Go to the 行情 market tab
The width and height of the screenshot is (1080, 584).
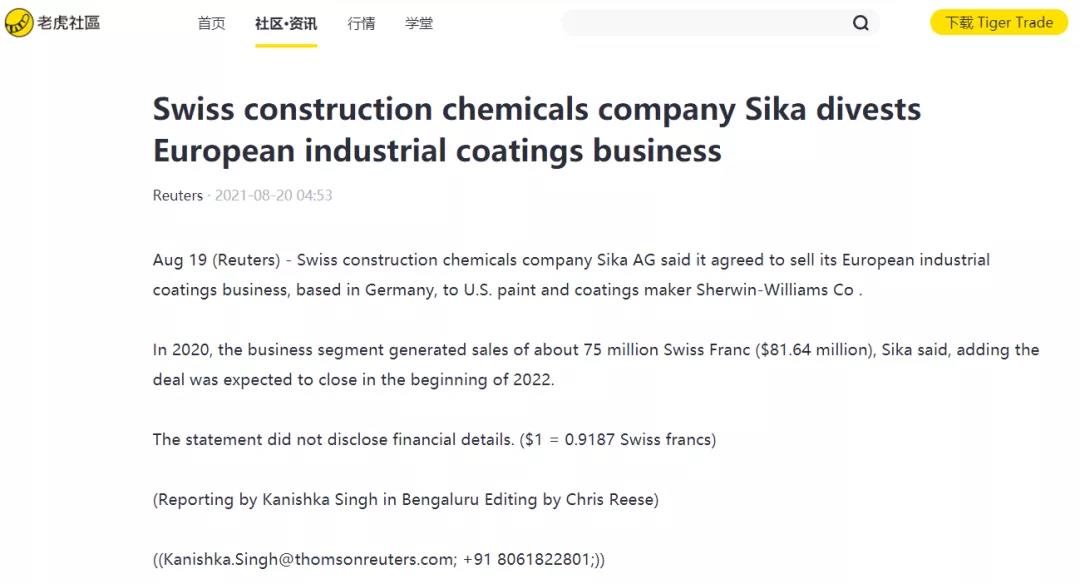click(x=361, y=23)
